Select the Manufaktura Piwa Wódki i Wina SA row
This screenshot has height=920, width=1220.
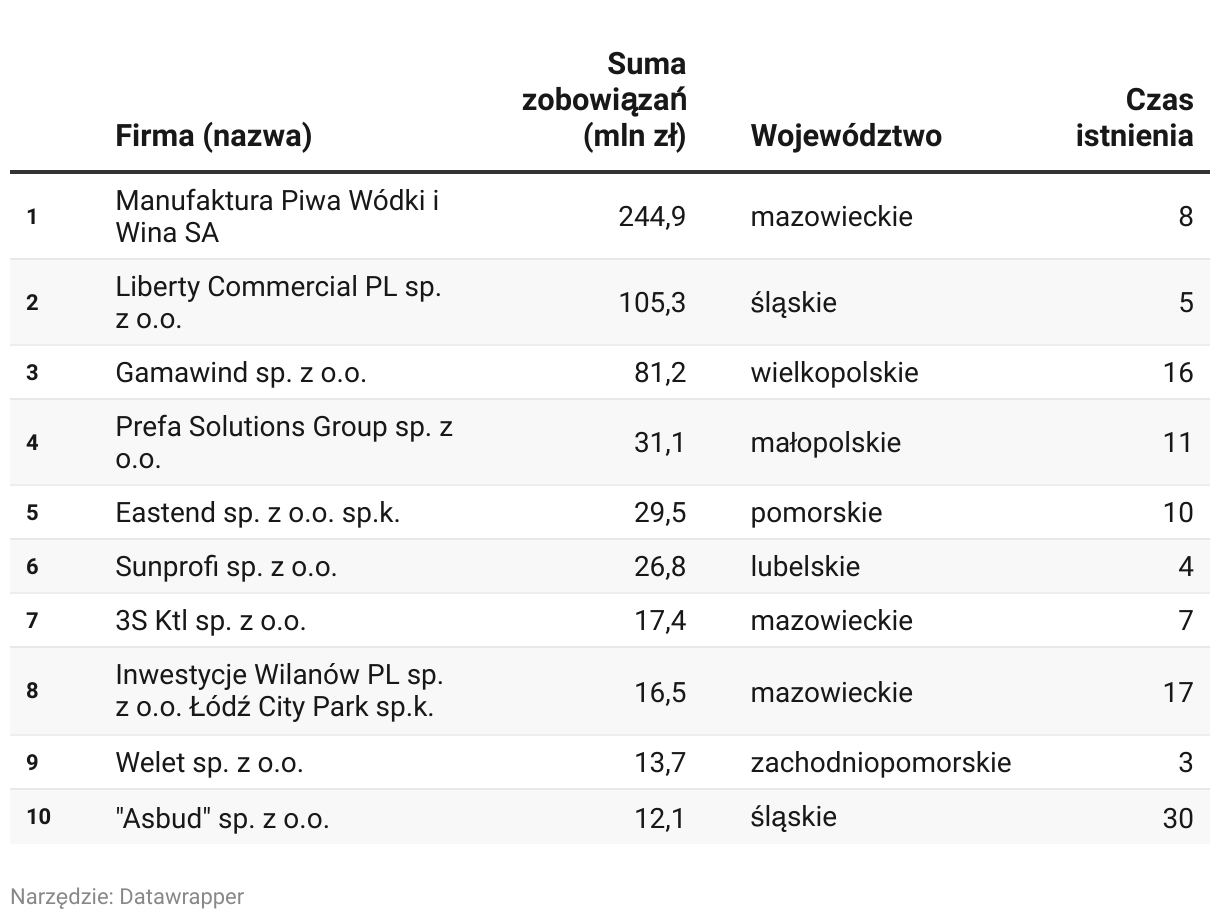coord(610,216)
